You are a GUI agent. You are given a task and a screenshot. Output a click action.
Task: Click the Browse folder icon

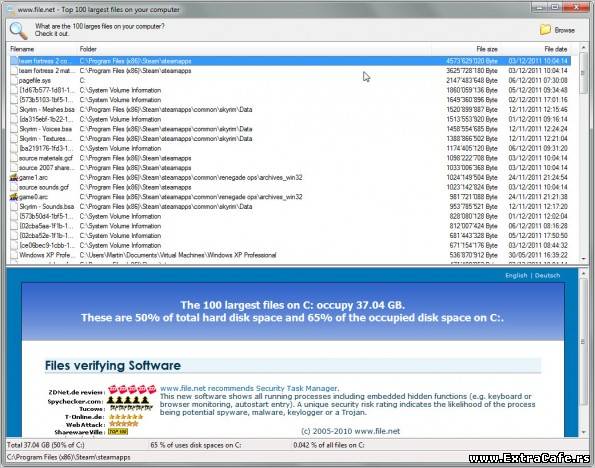[545, 30]
